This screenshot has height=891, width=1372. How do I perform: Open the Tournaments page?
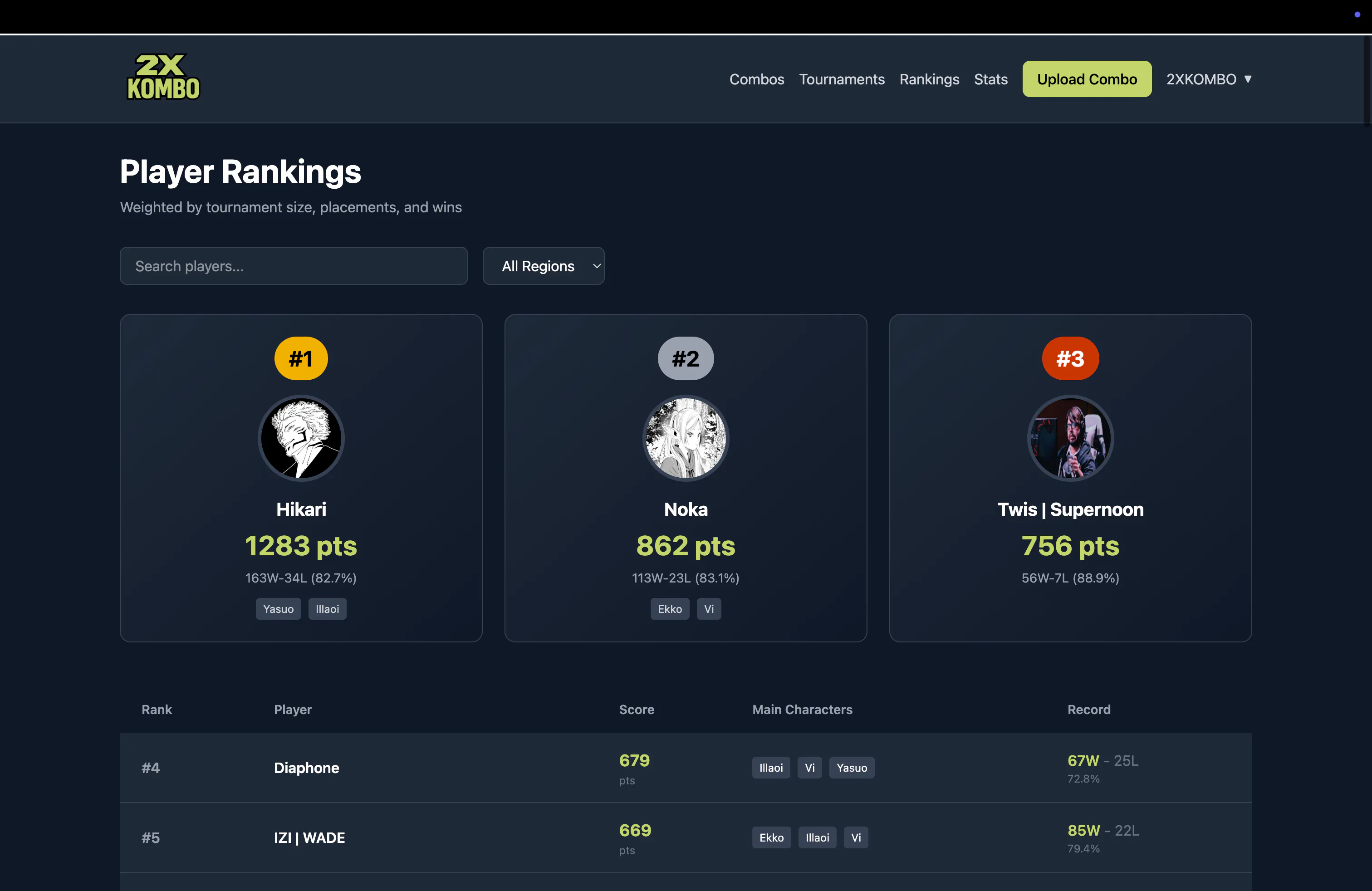841,79
